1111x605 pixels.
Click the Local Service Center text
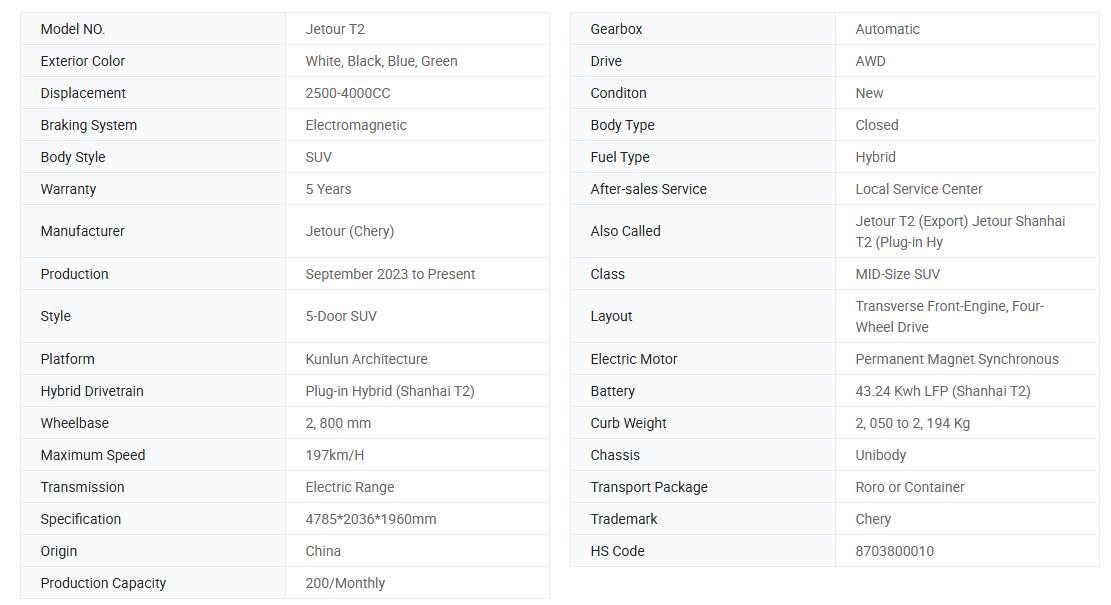tap(918, 189)
